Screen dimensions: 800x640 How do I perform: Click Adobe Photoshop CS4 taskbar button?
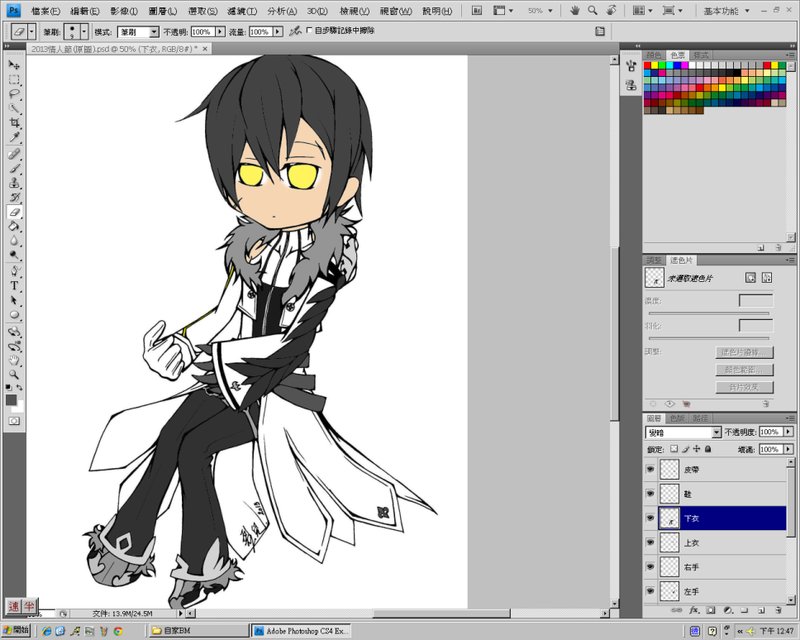302,631
